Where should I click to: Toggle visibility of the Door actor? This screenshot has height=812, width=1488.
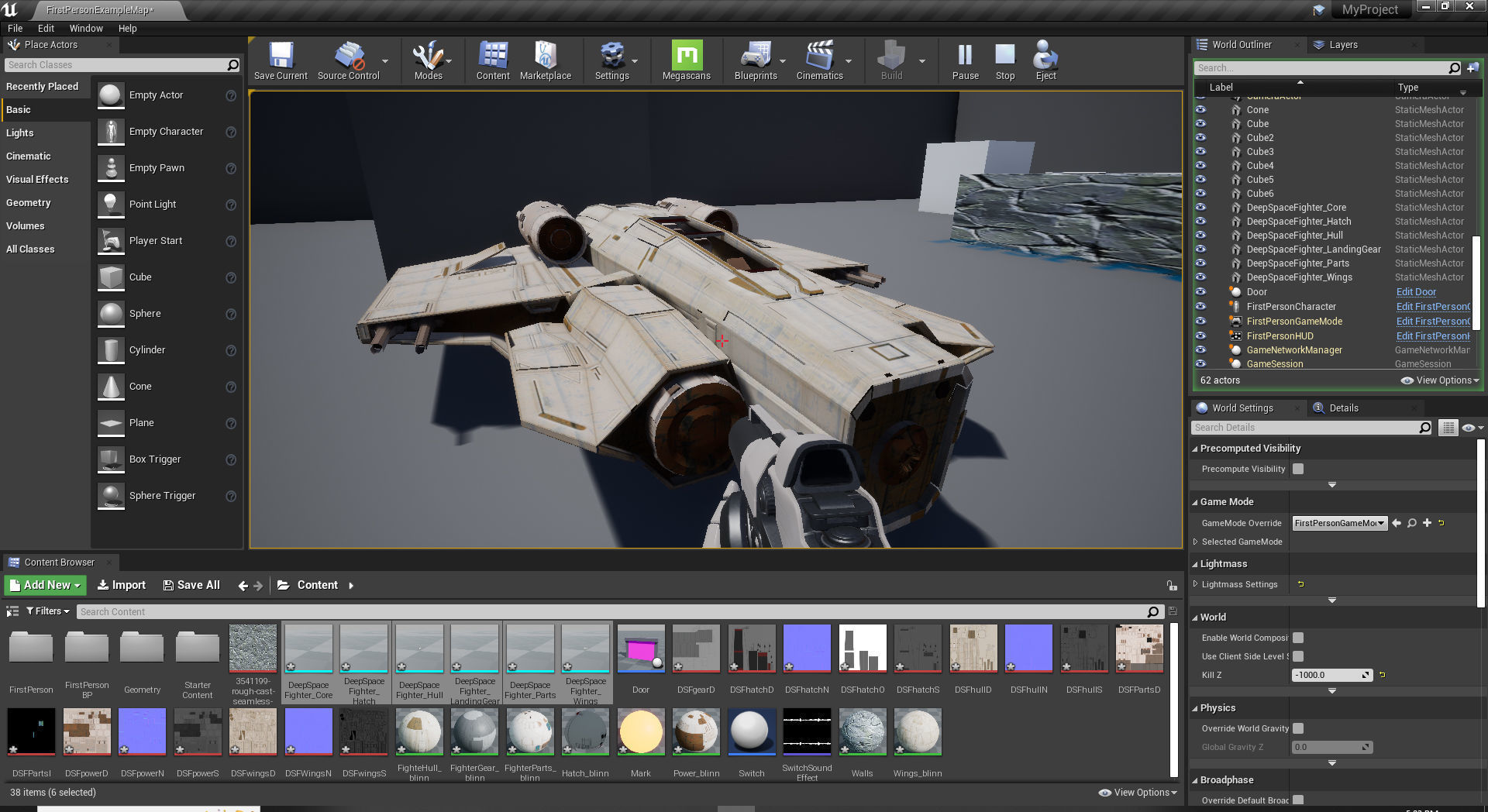1200,292
